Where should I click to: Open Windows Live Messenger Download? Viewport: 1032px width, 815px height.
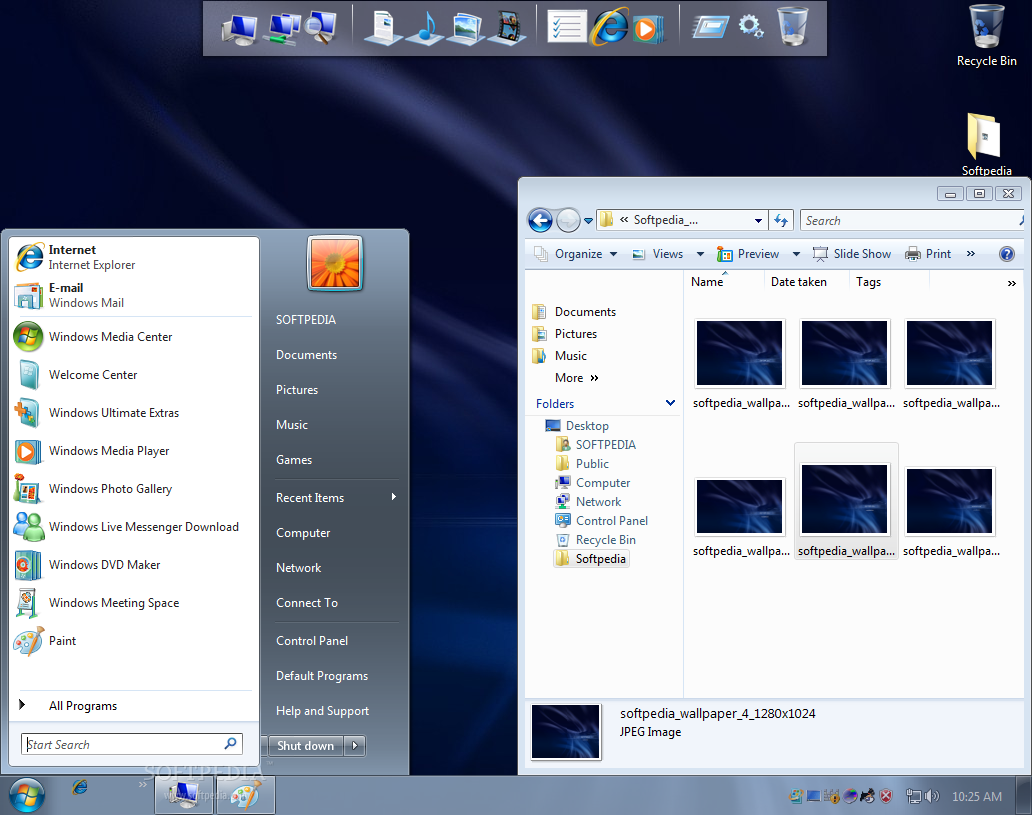[132, 527]
